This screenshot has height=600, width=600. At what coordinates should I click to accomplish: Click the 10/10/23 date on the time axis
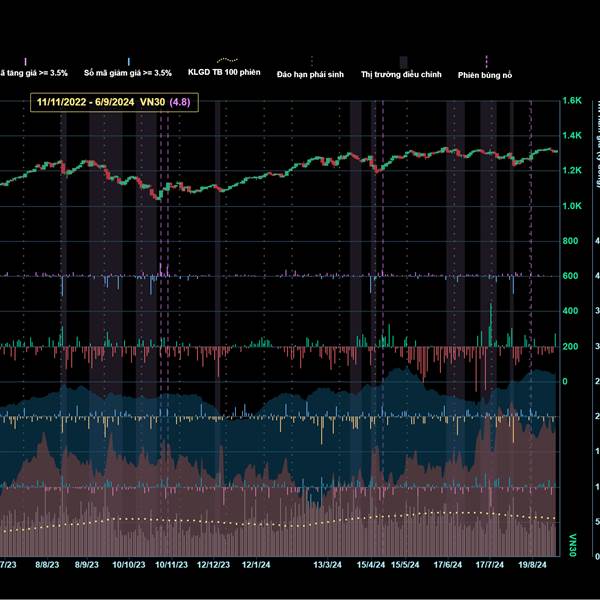(x=129, y=565)
